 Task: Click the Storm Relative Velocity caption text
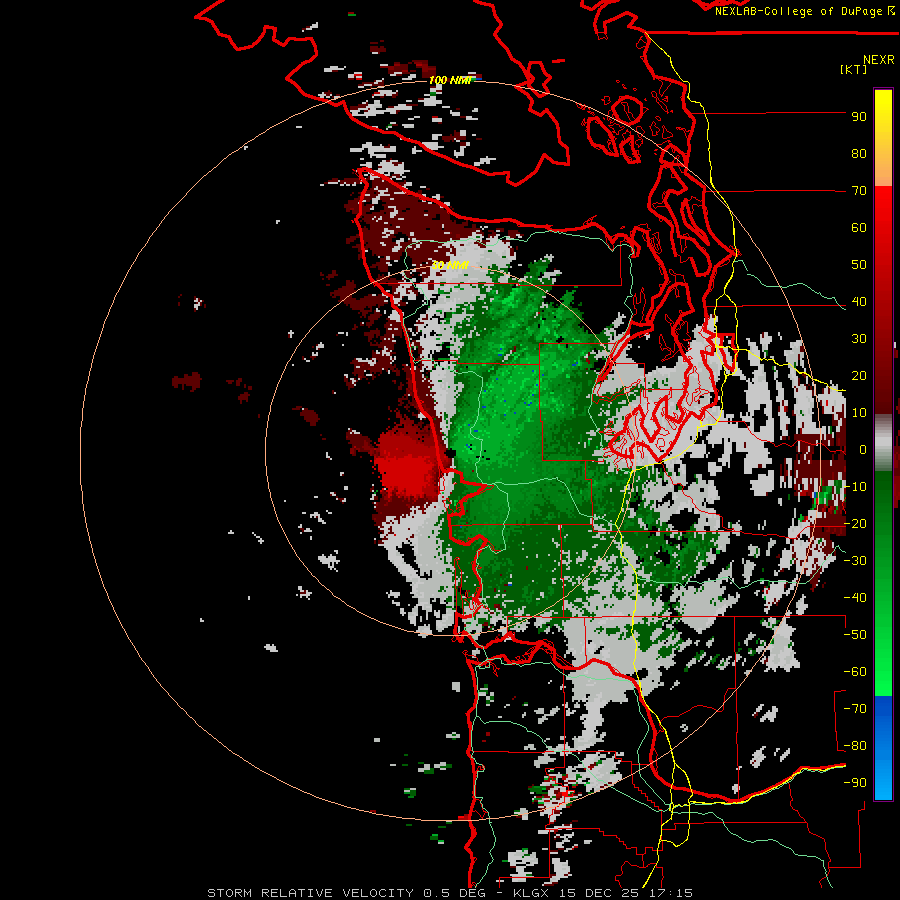click(x=449, y=893)
